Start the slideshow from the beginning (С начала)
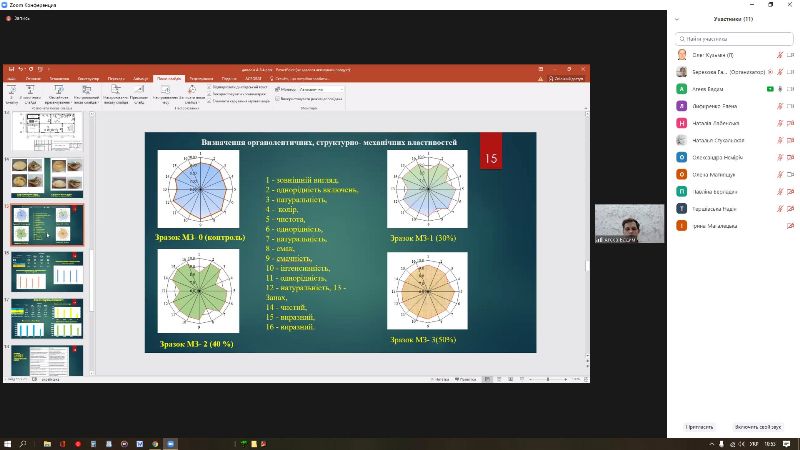 coord(11,94)
